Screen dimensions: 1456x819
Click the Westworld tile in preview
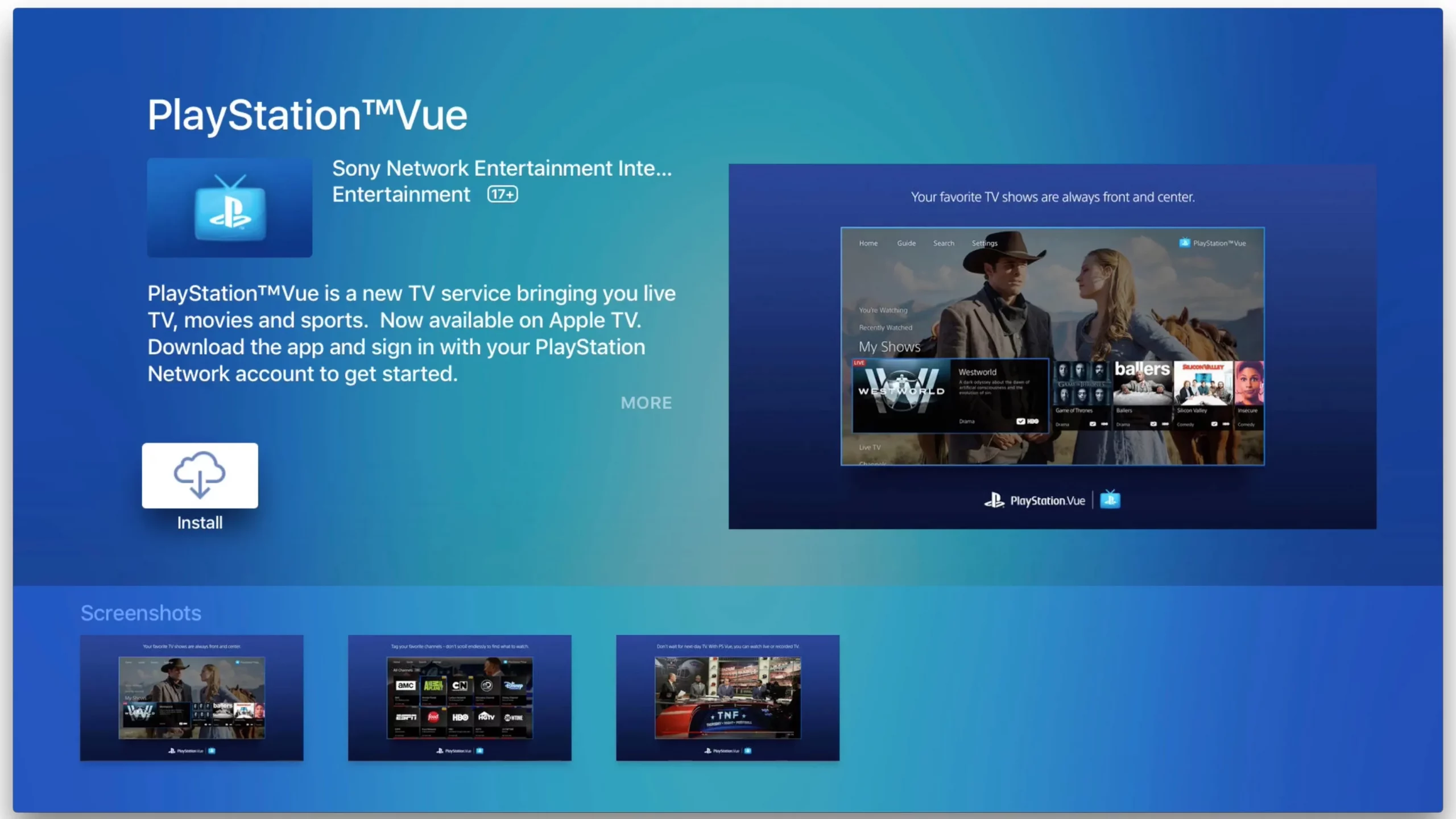(950, 396)
